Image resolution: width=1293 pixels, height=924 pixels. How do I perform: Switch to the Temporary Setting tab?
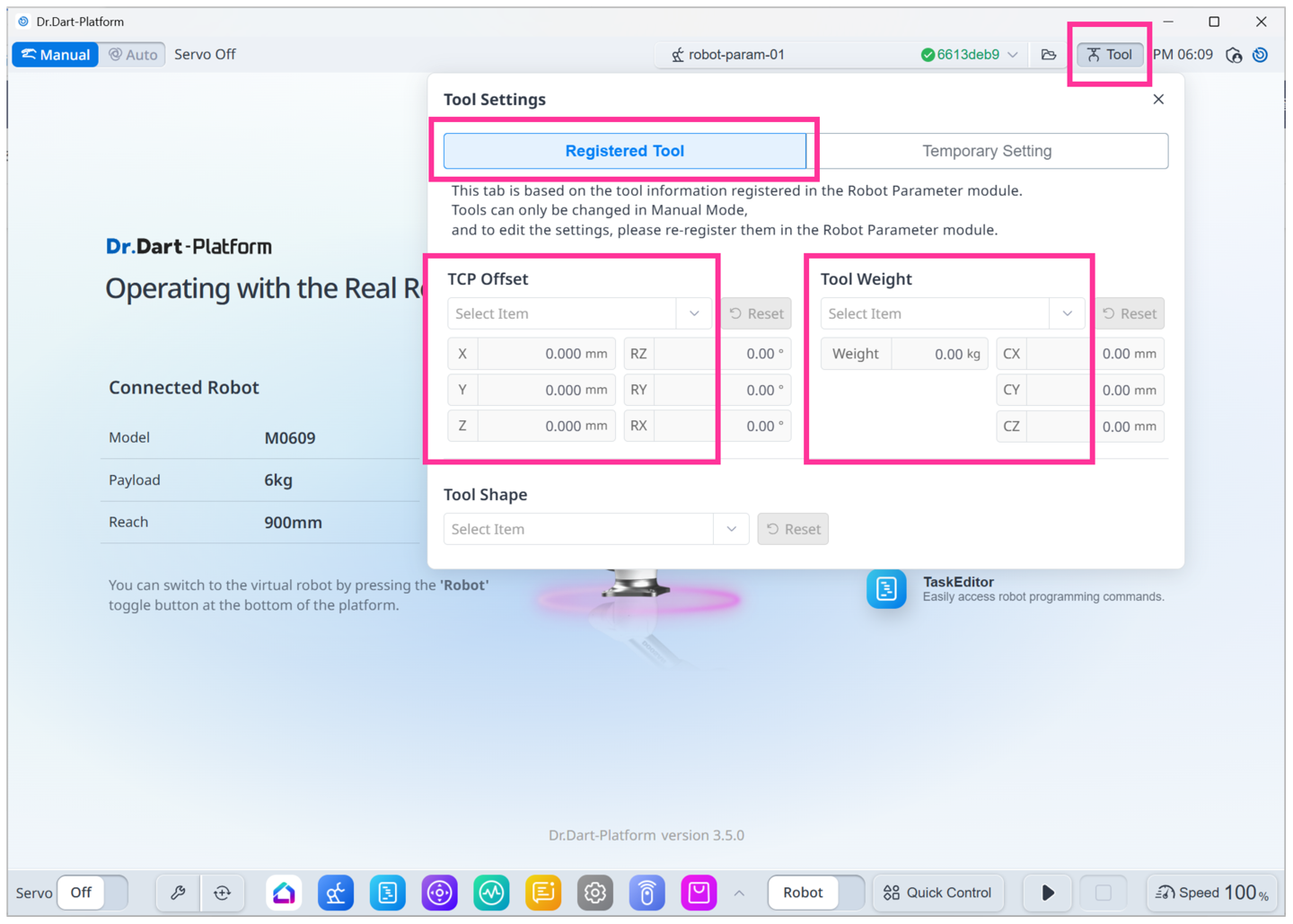pos(987,151)
